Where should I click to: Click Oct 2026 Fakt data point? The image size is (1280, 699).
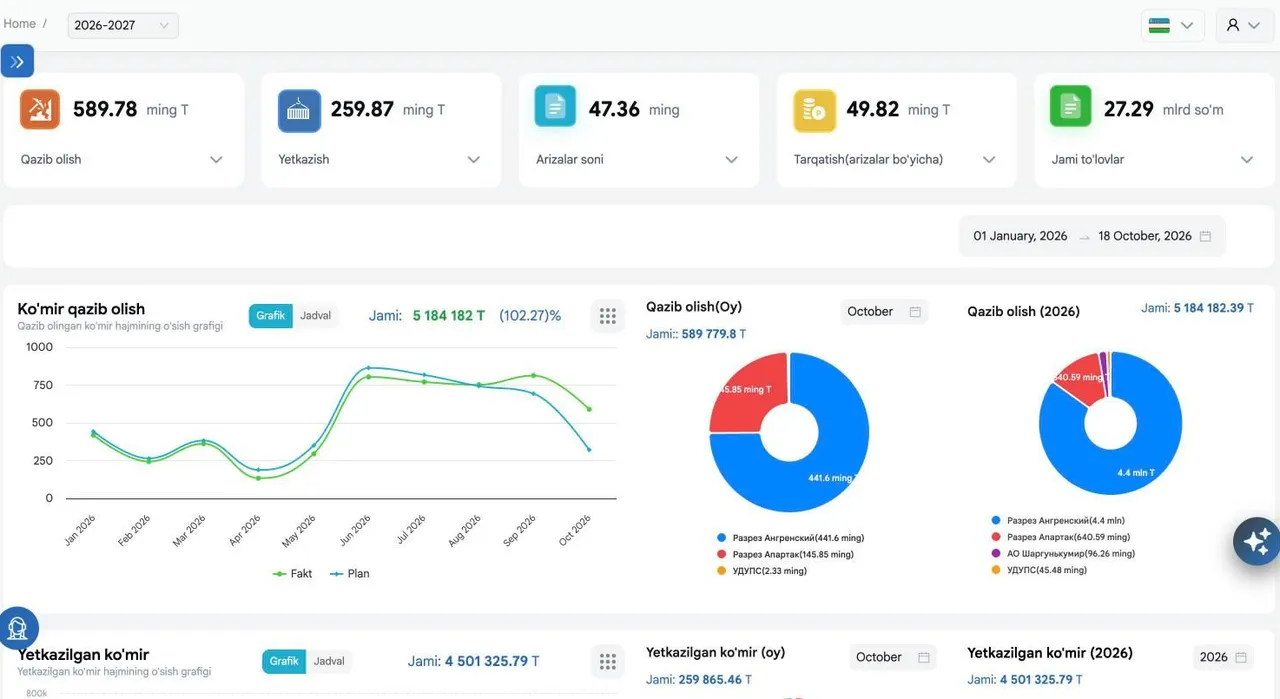(589, 409)
